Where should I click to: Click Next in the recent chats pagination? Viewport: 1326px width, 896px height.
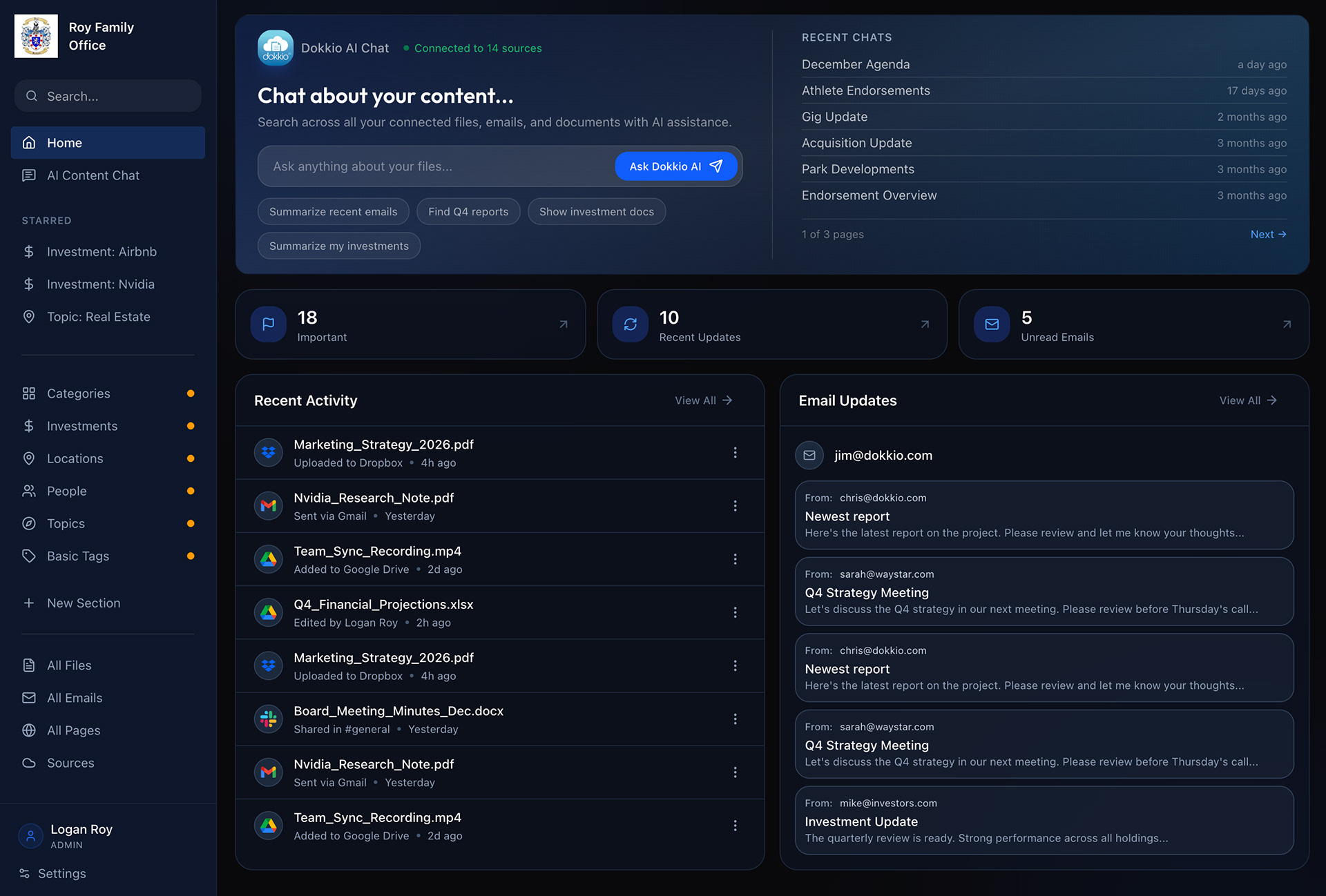(1268, 235)
